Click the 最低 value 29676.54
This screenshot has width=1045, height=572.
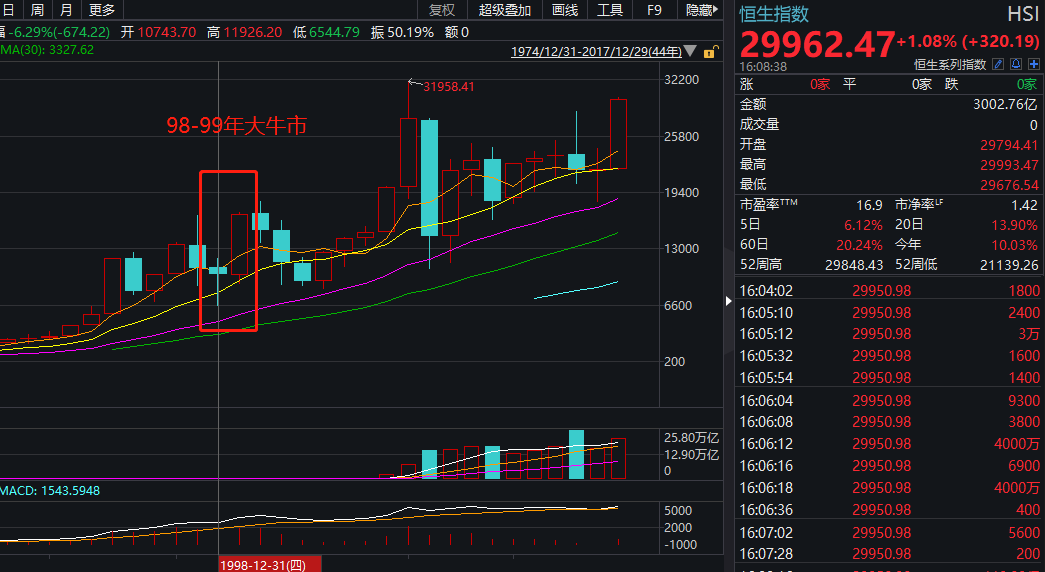point(1009,185)
